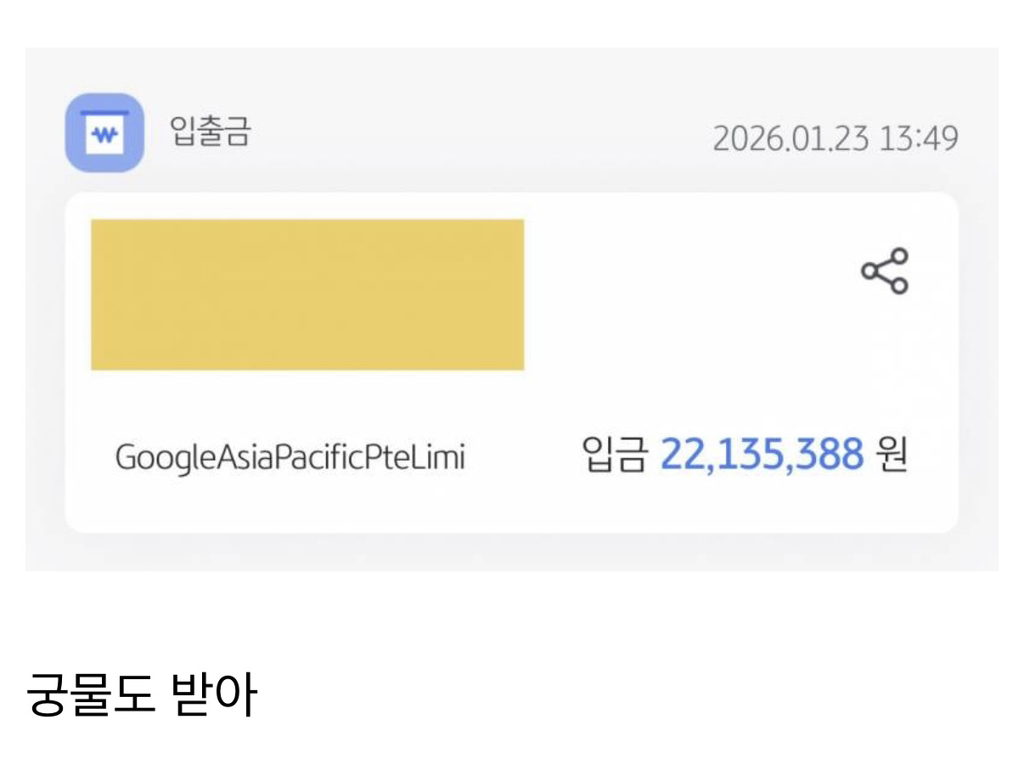This screenshot has width=1024, height=782.
Task: Click the blue amount 22,135,388
Action: pos(762,456)
